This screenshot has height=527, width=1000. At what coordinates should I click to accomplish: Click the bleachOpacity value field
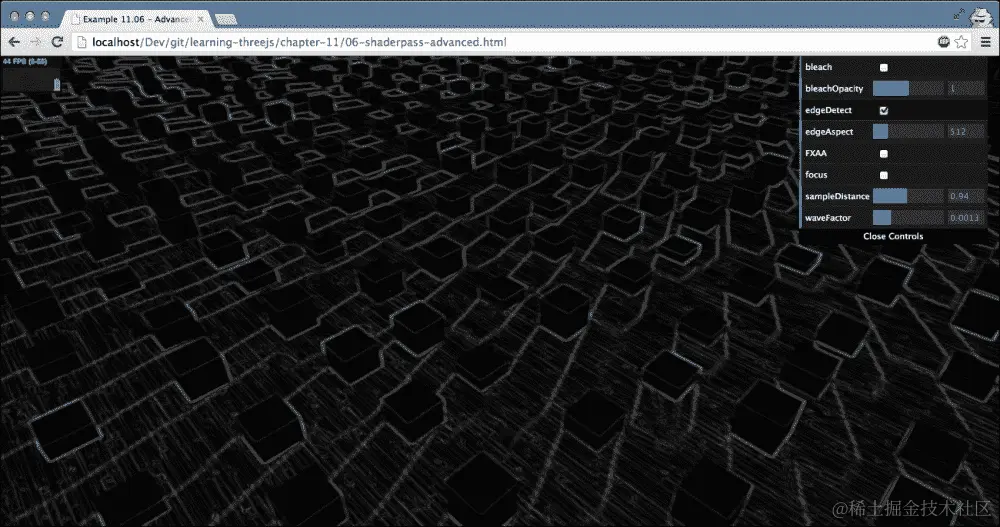pos(965,89)
